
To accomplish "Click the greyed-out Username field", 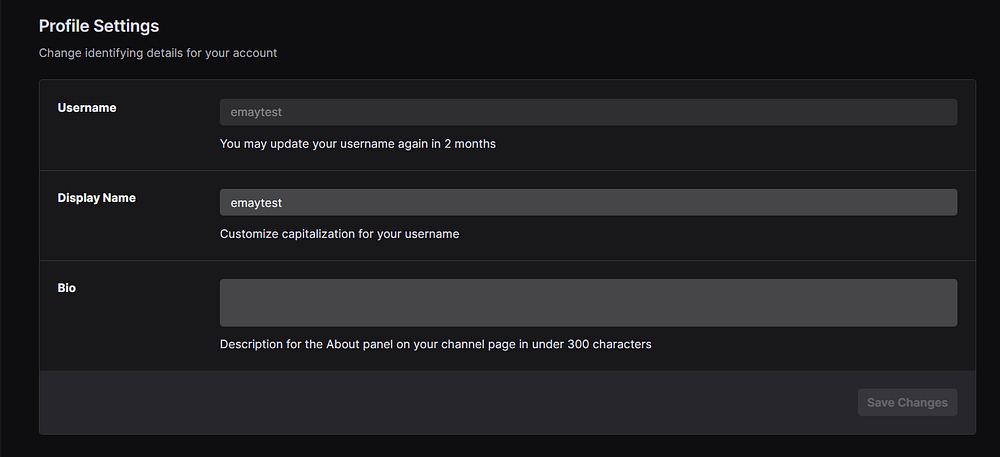I will (588, 112).
